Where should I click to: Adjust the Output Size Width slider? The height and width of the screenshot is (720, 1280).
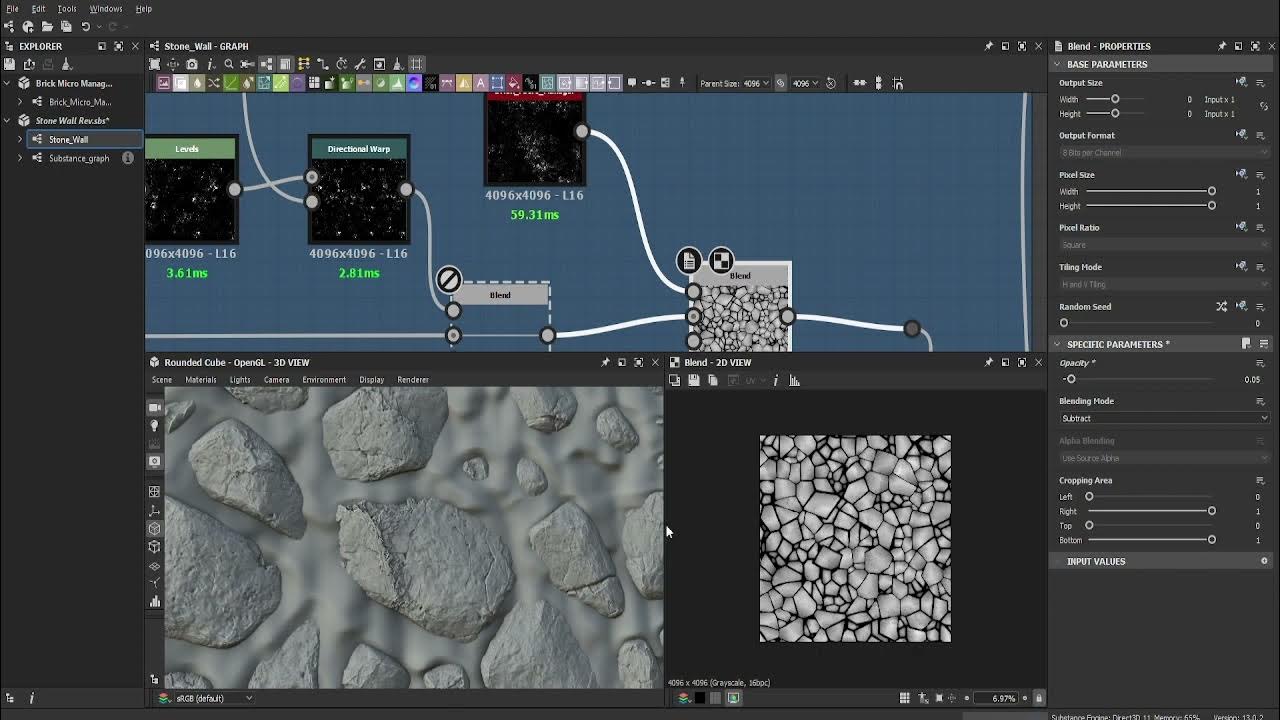coord(1115,99)
